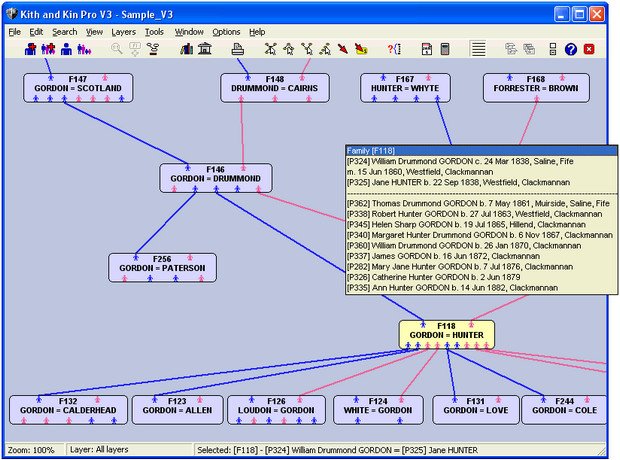
Task: Open the Edit menu
Action: click(x=36, y=32)
